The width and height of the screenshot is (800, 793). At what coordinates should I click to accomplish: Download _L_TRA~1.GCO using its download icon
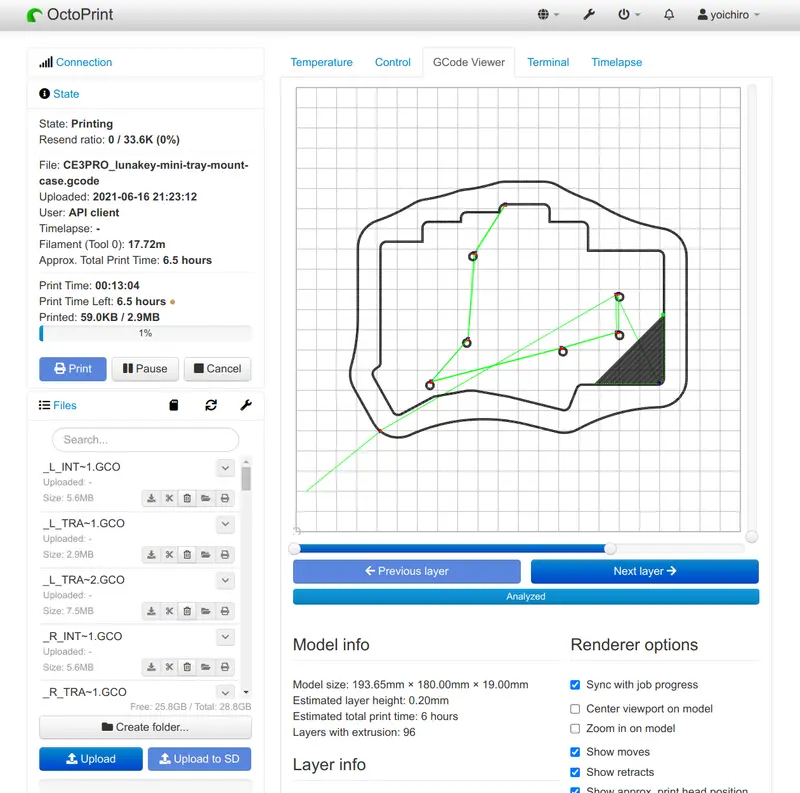click(x=151, y=555)
